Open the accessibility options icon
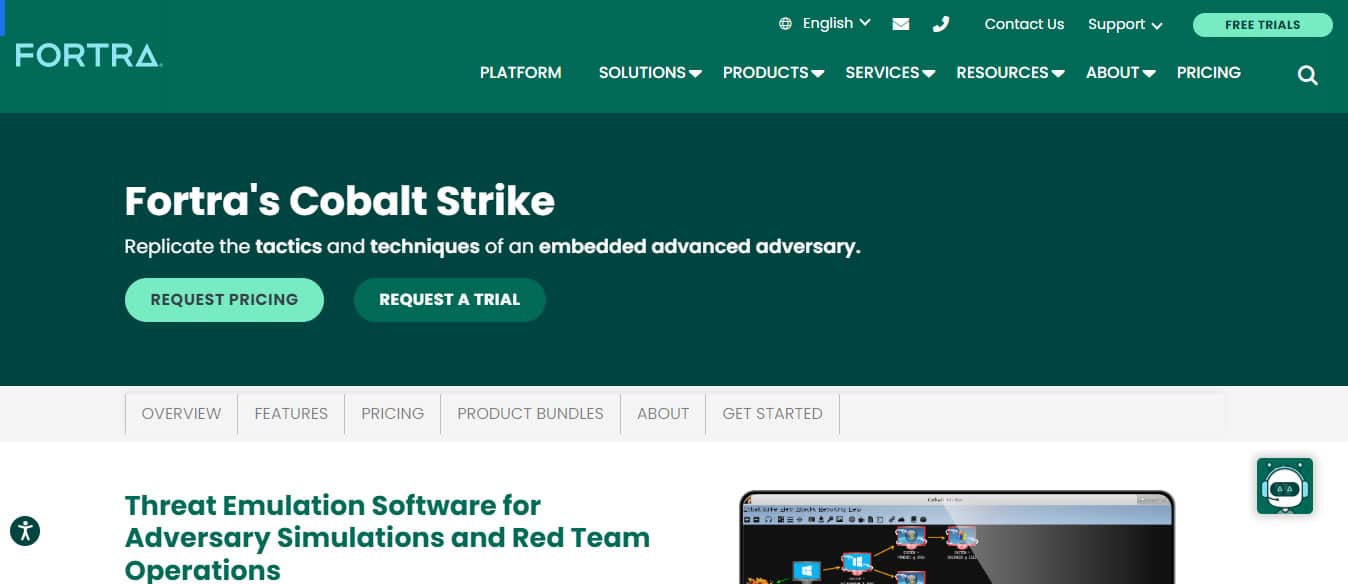 point(25,531)
